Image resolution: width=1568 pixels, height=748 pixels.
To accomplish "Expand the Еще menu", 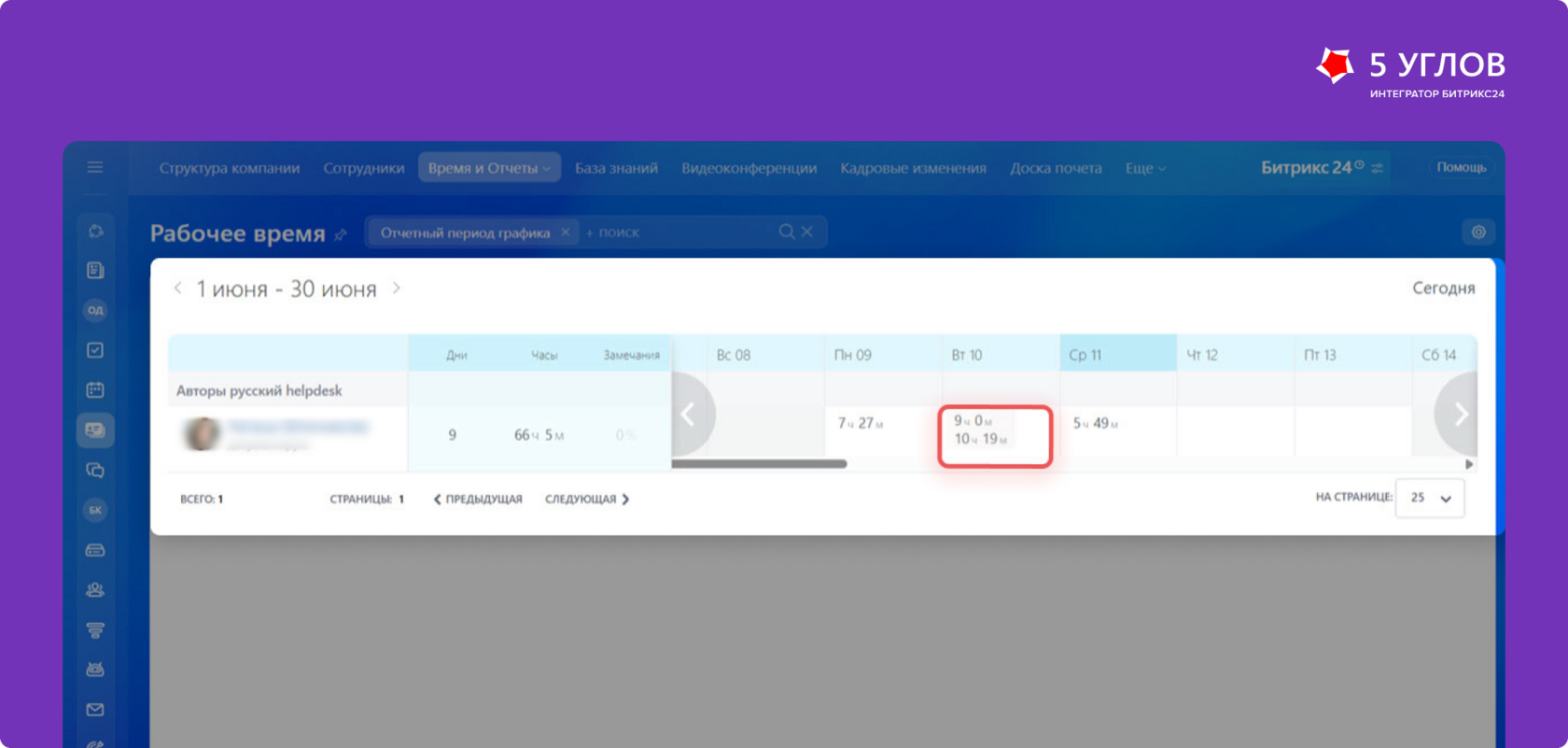I will point(1145,168).
